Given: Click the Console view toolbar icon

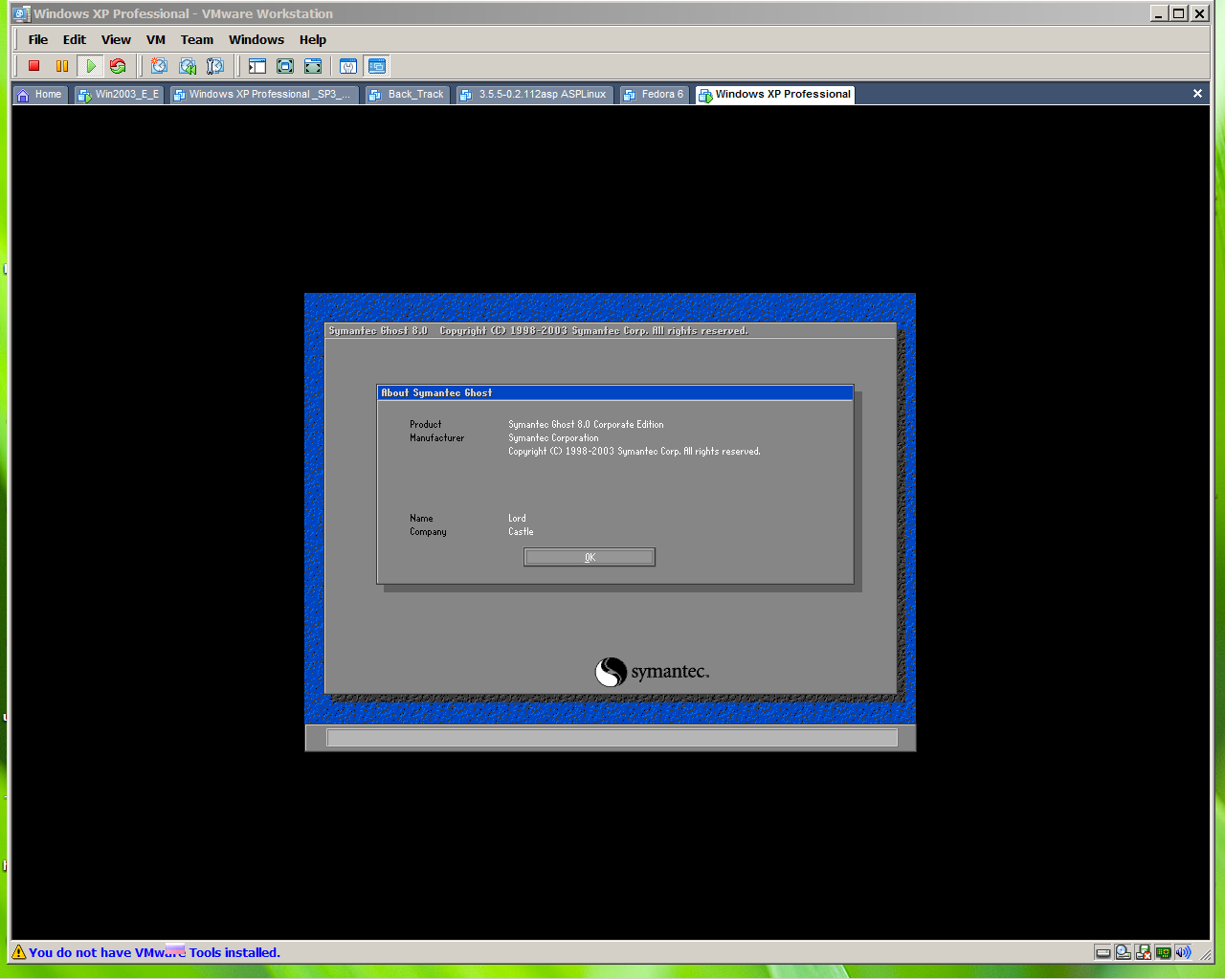Looking at the screenshot, I should [x=377, y=66].
